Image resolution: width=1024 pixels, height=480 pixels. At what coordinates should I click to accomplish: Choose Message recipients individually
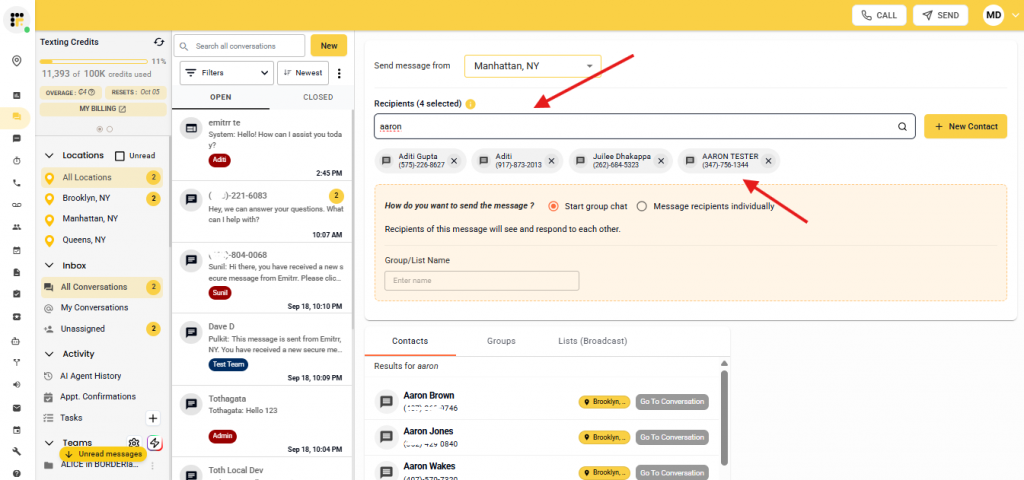(x=642, y=206)
